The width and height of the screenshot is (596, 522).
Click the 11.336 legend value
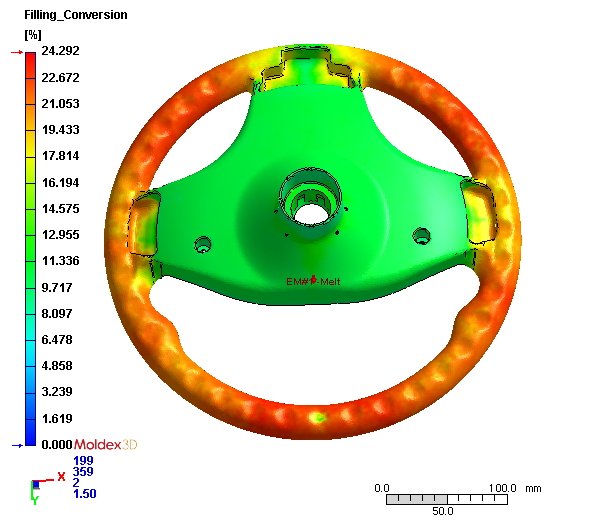click(60, 261)
